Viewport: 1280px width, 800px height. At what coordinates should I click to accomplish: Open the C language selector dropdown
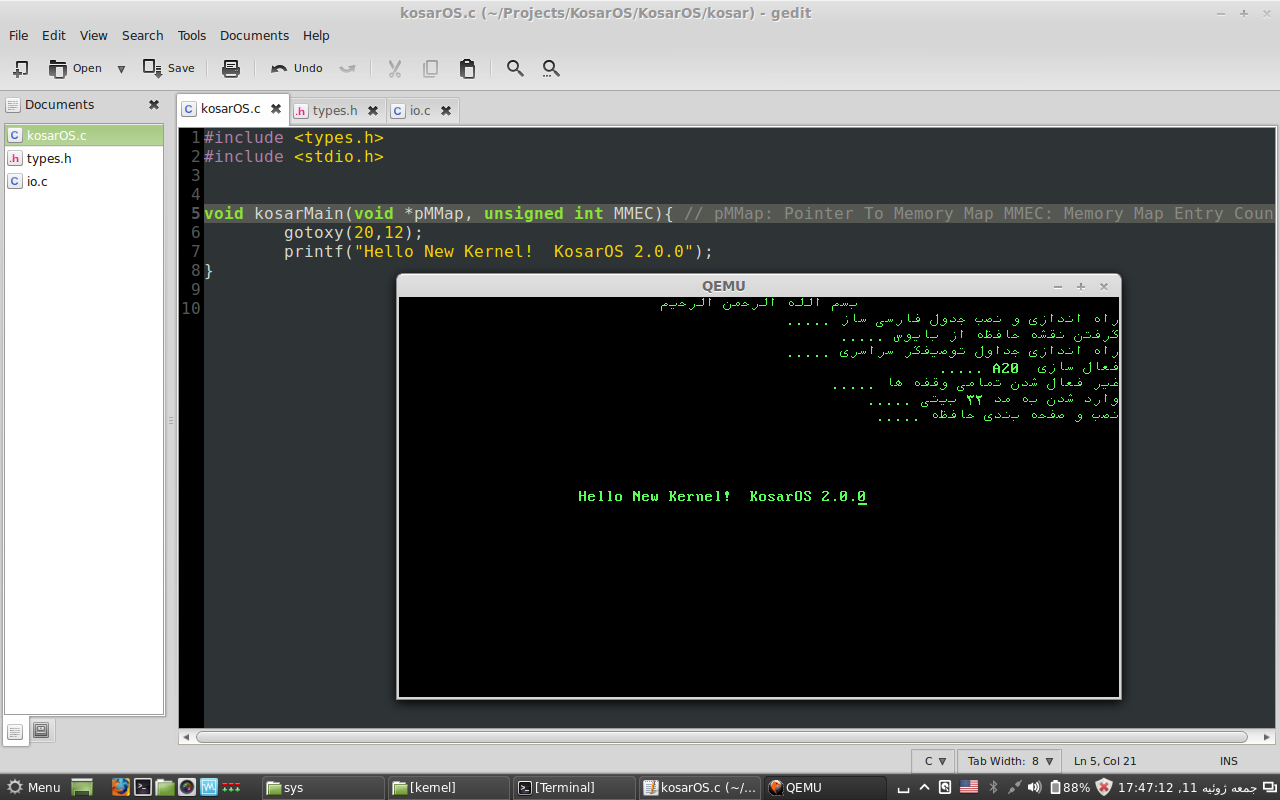point(934,761)
